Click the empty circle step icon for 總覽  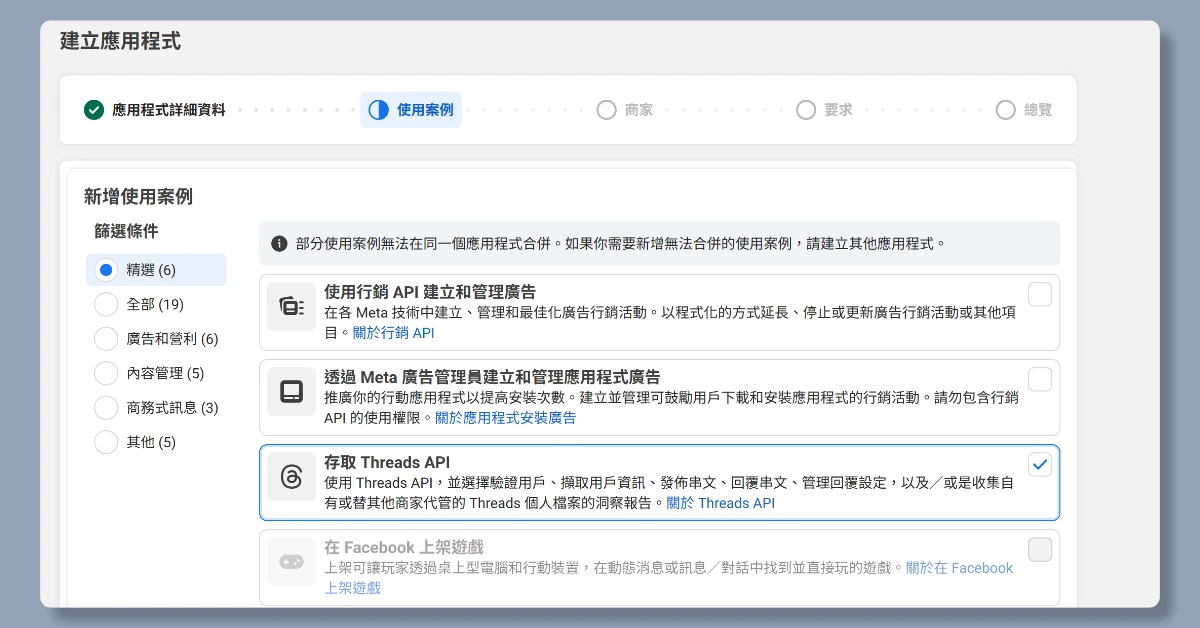coord(1006,110)
